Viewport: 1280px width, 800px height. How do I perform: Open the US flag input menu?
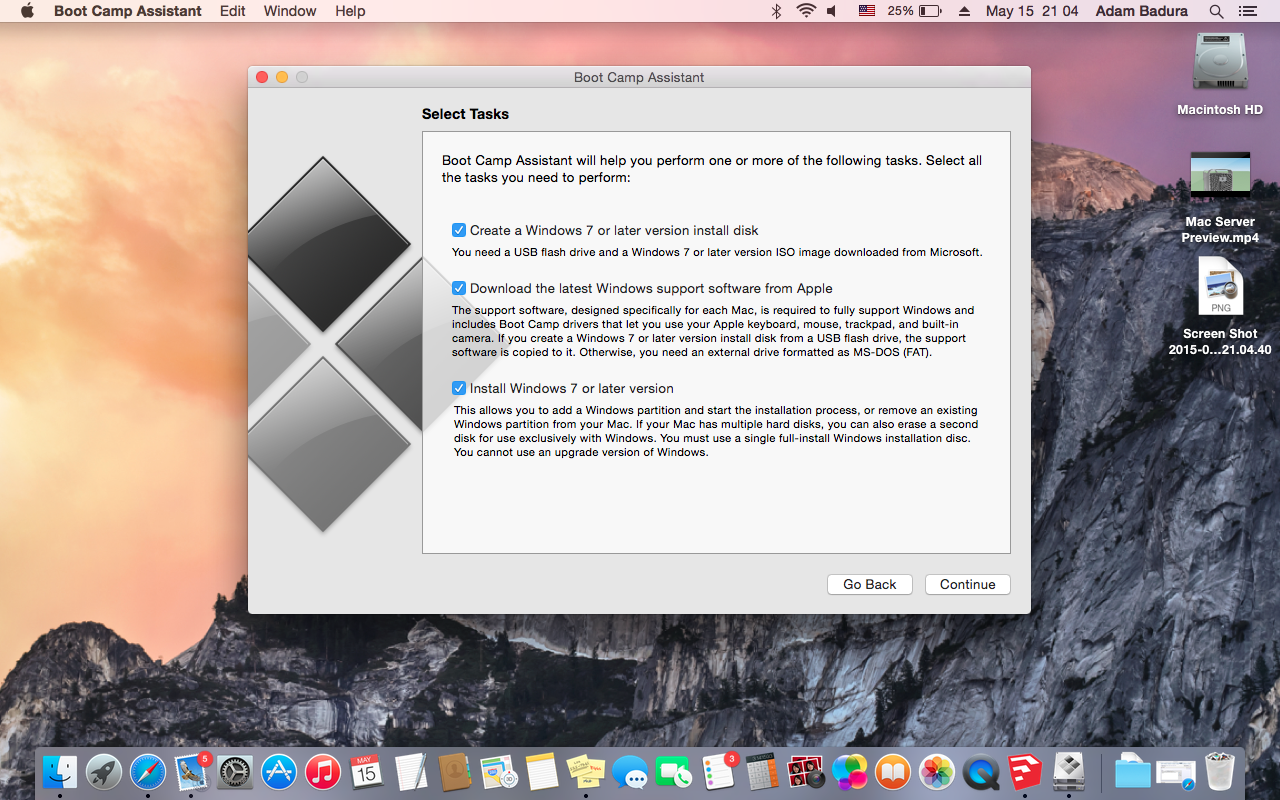(x=867, y=11)
